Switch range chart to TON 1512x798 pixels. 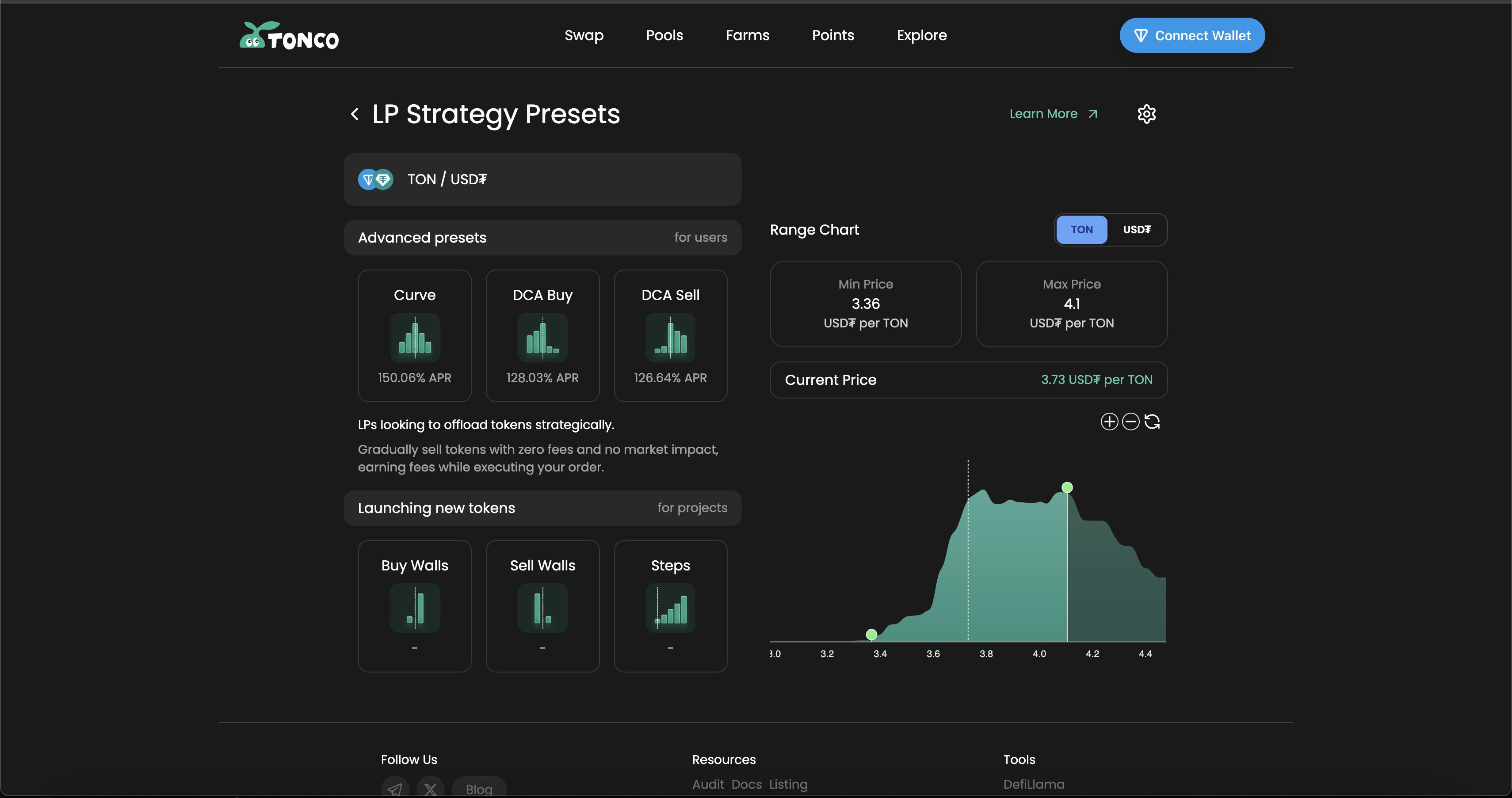click(x=1081, y=229)
